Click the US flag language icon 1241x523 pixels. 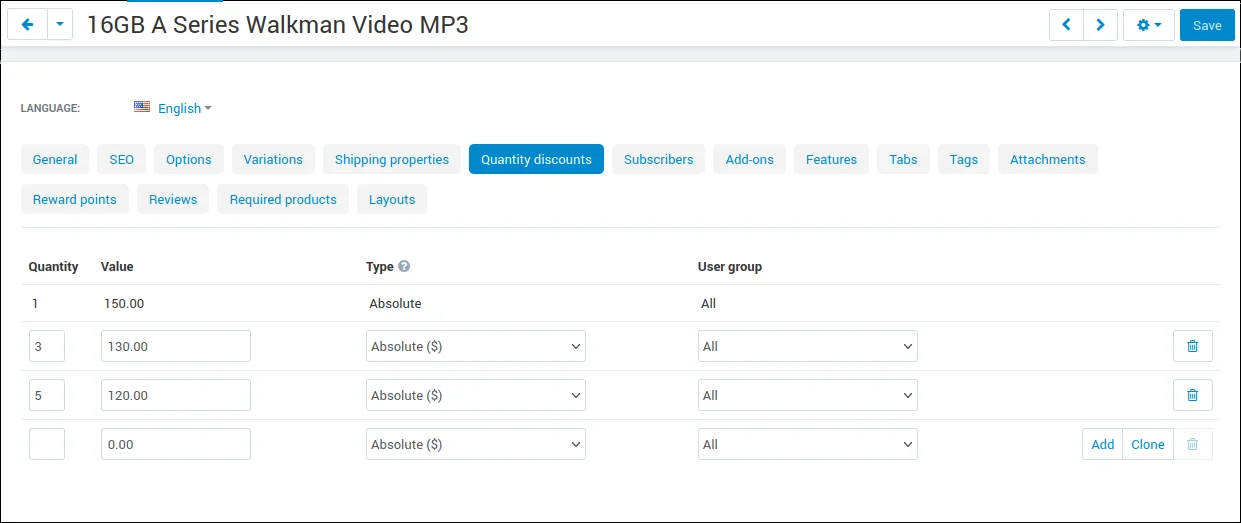(x=142, y=107)
